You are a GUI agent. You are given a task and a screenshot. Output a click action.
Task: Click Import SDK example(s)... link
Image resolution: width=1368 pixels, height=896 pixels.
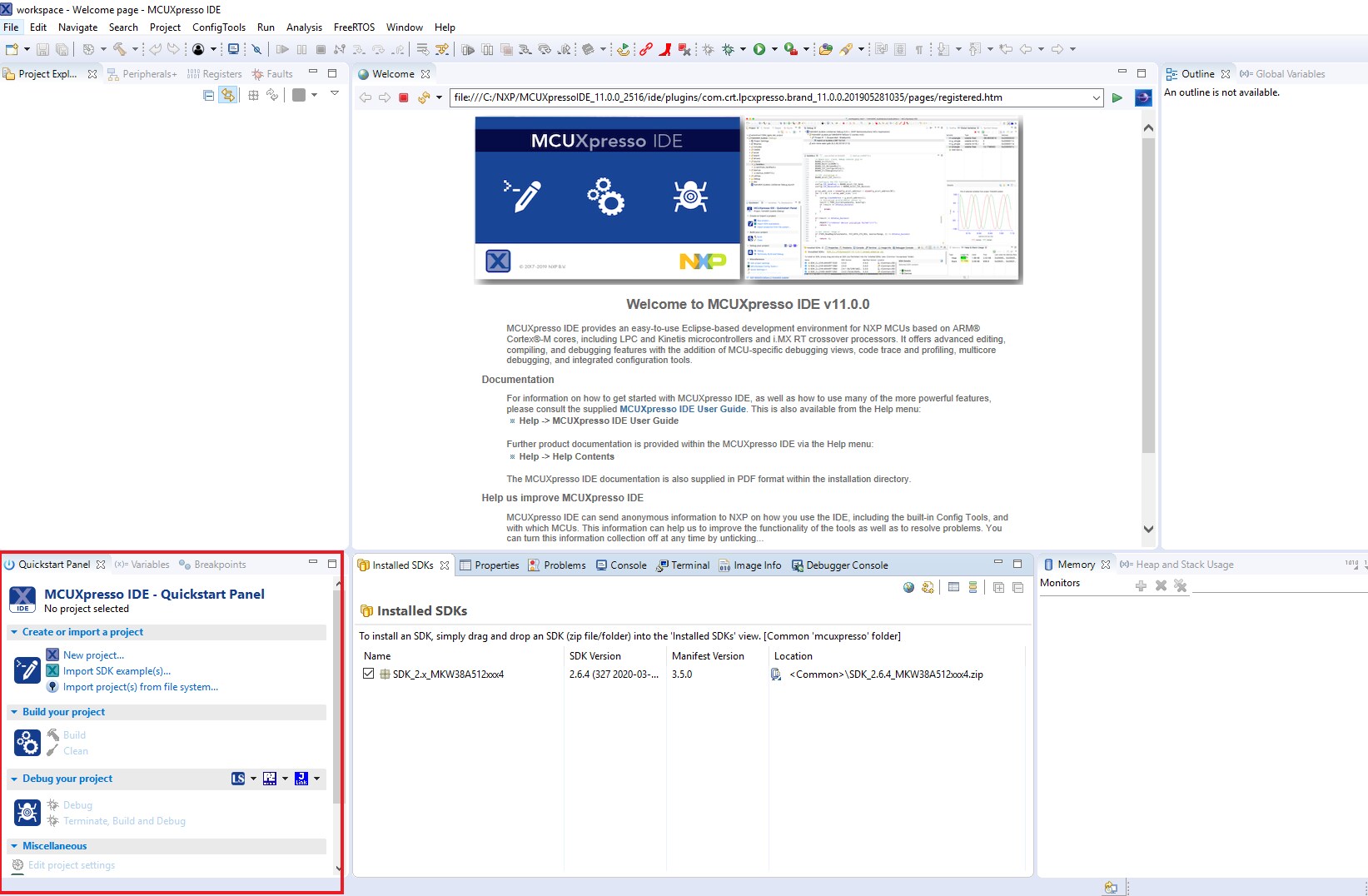tap(117, 671)
